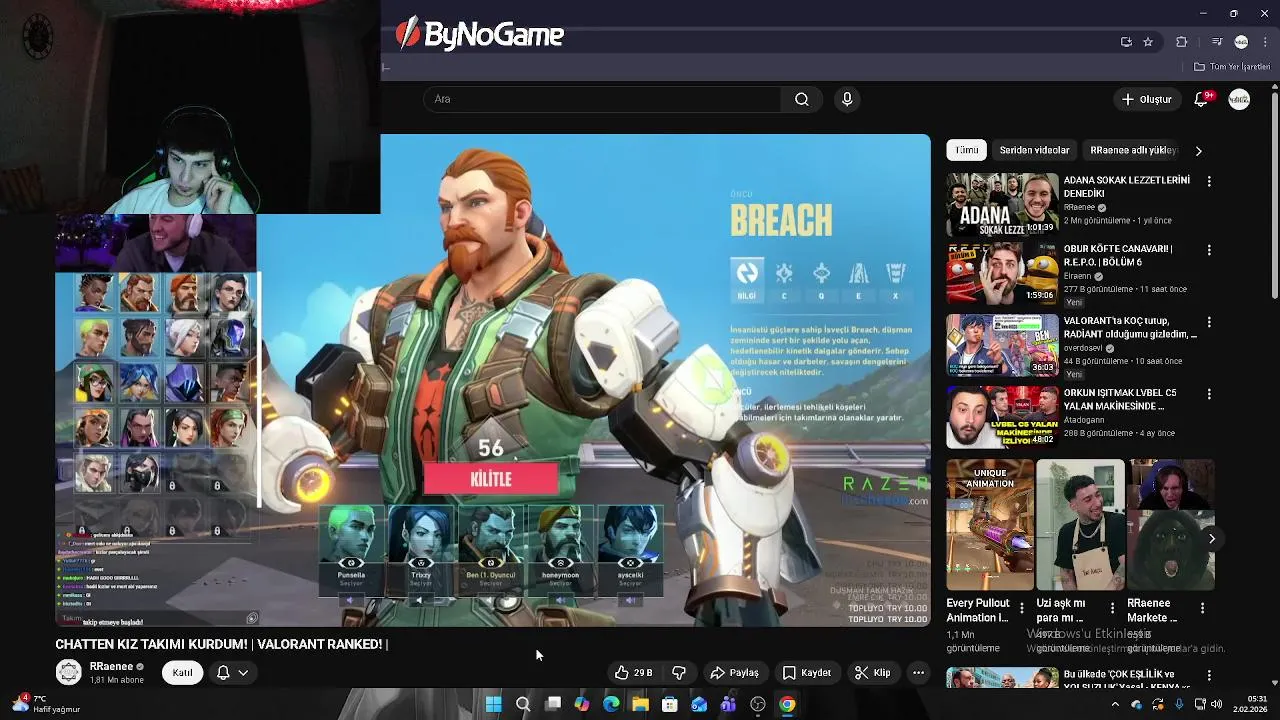Click the Katıl join button
Image resolution: width=1280 pixels, height=720 pixels.
pos(182,673)
